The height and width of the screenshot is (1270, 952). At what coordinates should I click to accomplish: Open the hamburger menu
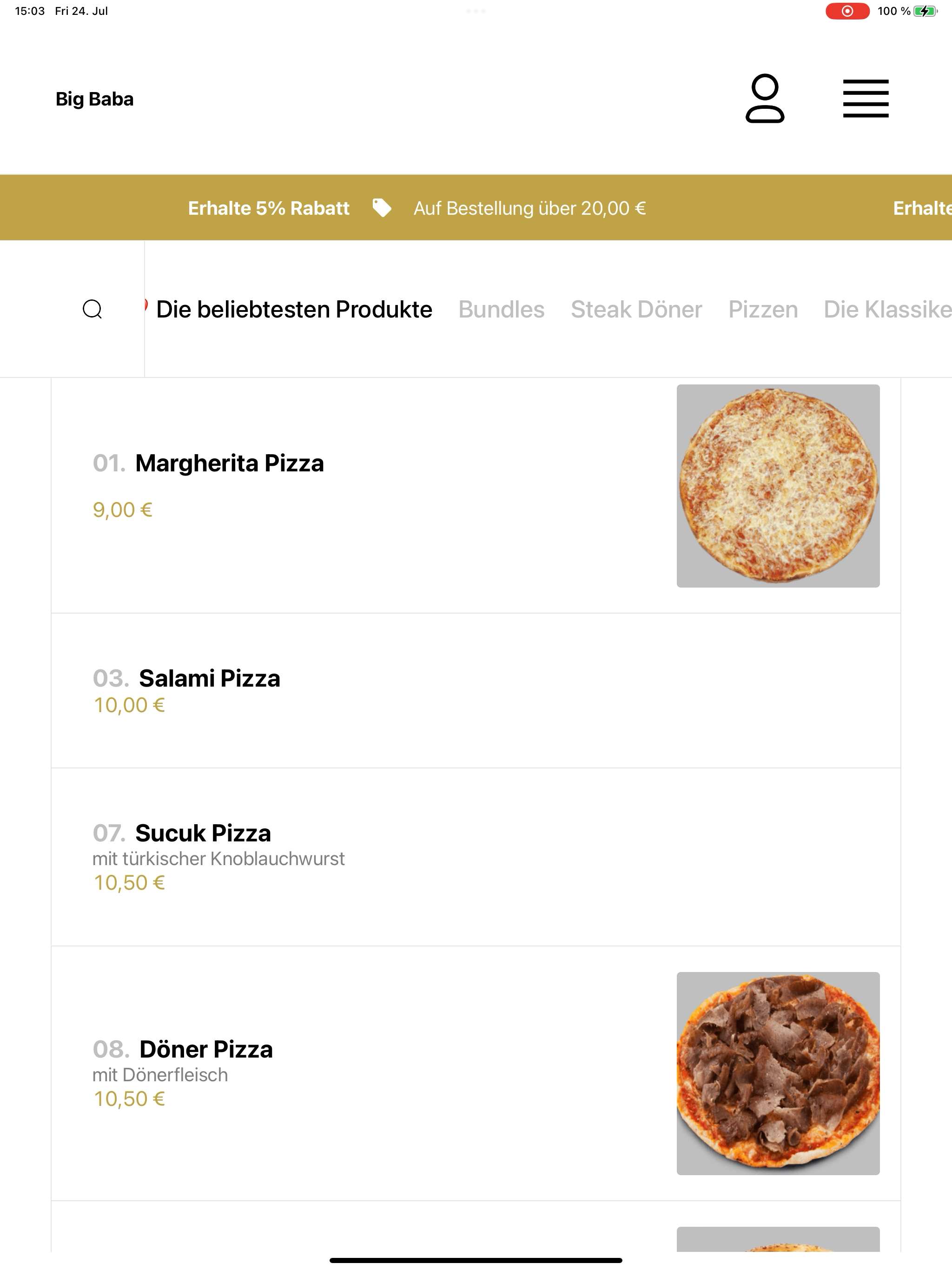[x=865, y=99]
